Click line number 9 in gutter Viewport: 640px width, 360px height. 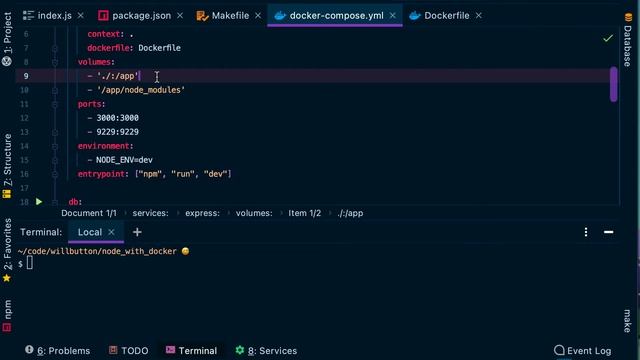pyautogui.click(x=26, y=76)
